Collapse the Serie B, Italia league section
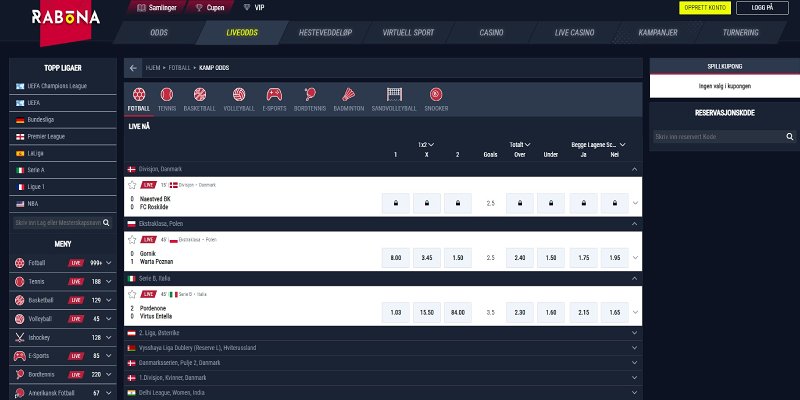This screenshot has width=800, height=400. (x=634, y=279)
